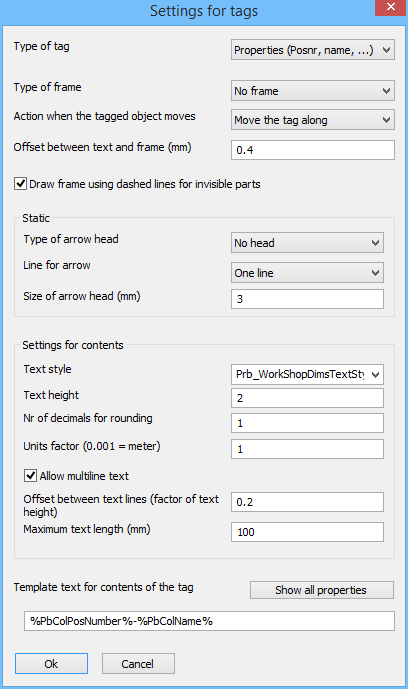Select the Nr of decimals for rounding field
This screenshot has height=689, width=408.
click(x=307, y=423)
